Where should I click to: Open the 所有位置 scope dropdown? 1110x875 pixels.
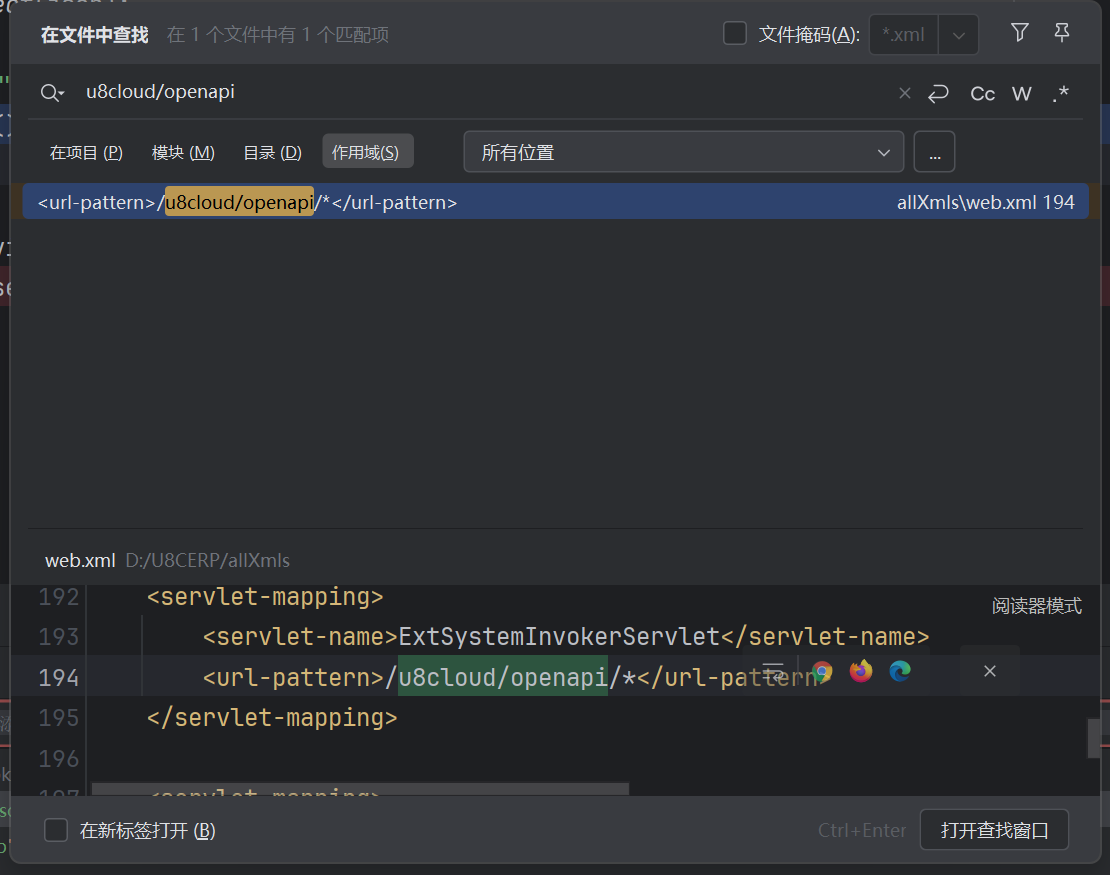tap(683, 151)
